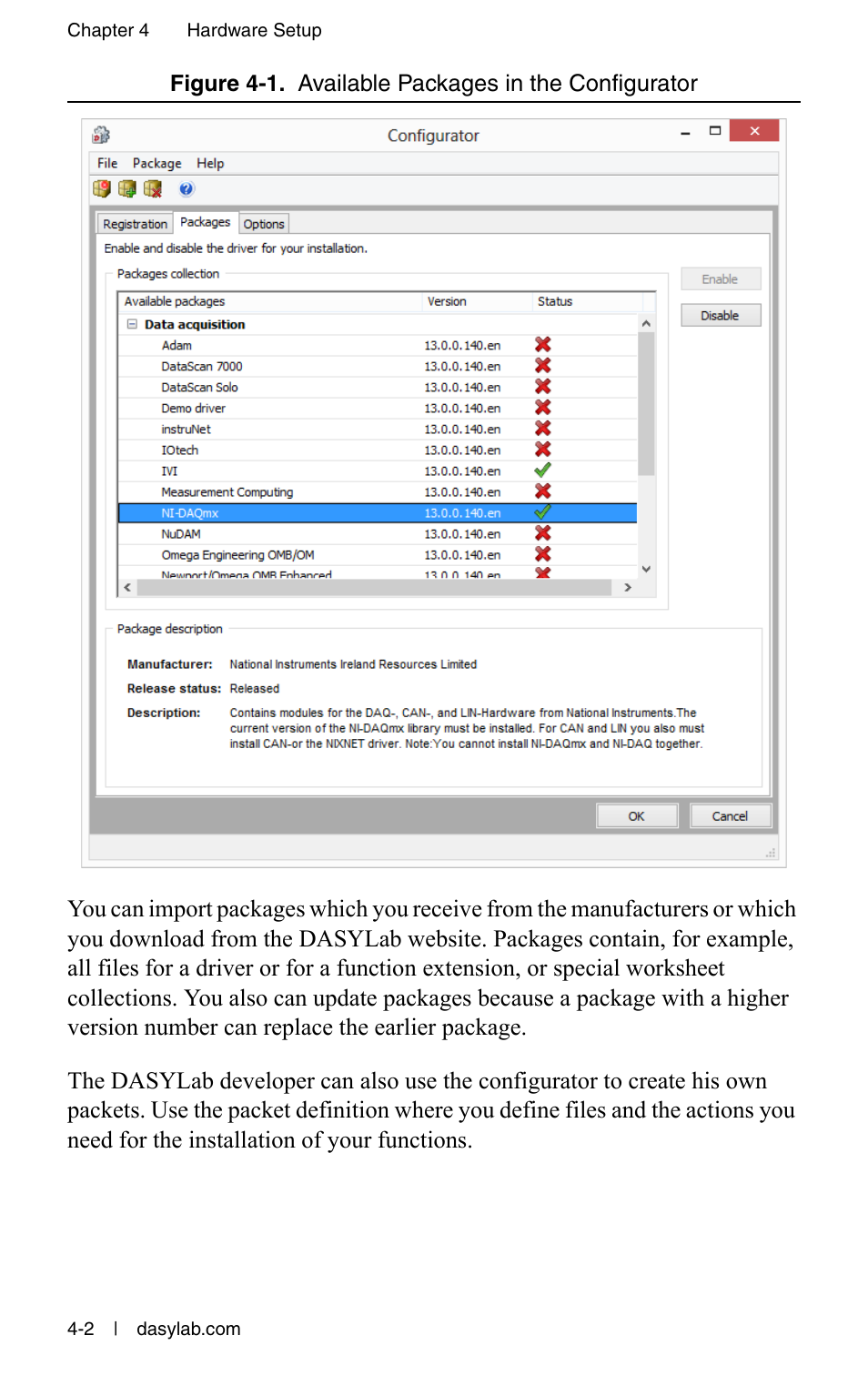
Task: Click the version cell for IVI
Action: point(462,470)
